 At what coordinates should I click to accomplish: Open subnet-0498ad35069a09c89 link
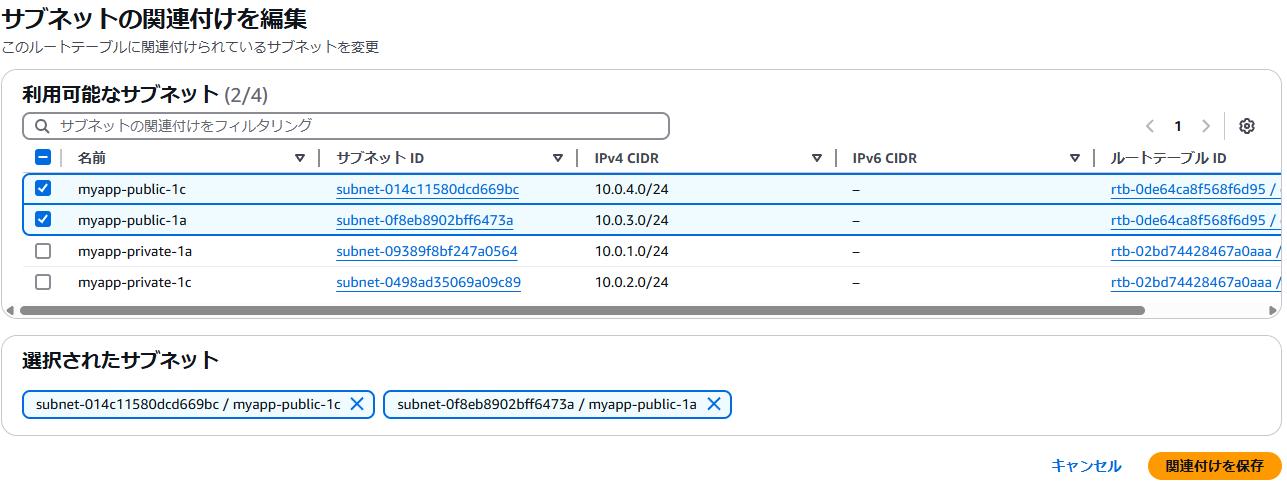click(428, 282)
